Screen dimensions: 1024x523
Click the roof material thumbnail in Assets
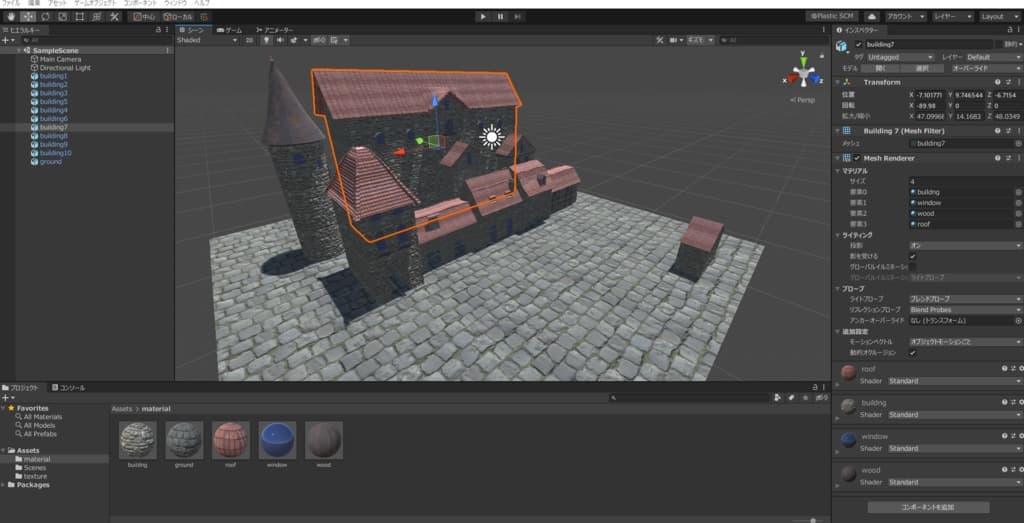click(230, 439)
